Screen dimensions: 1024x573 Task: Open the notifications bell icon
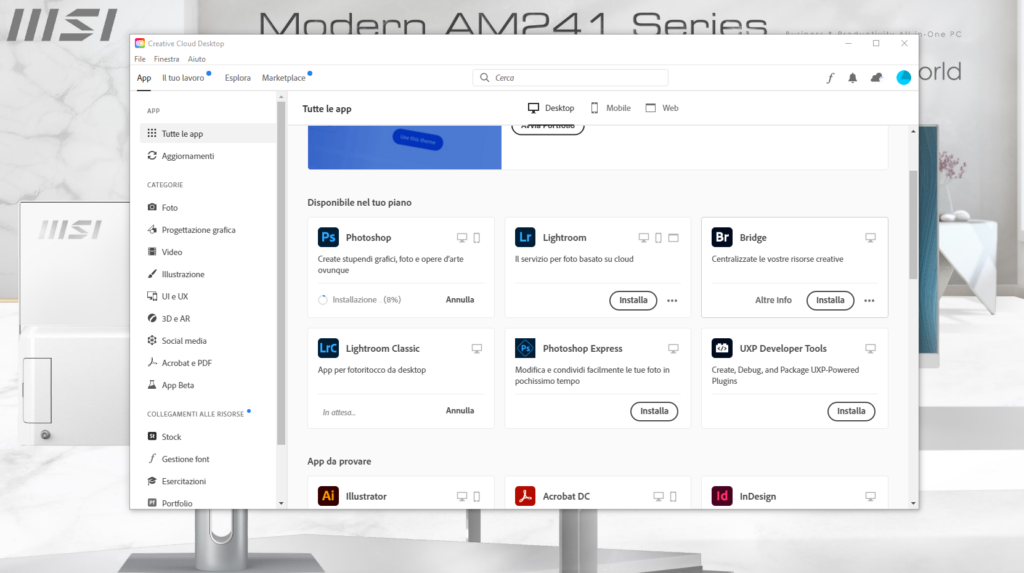tap(853, 78)
